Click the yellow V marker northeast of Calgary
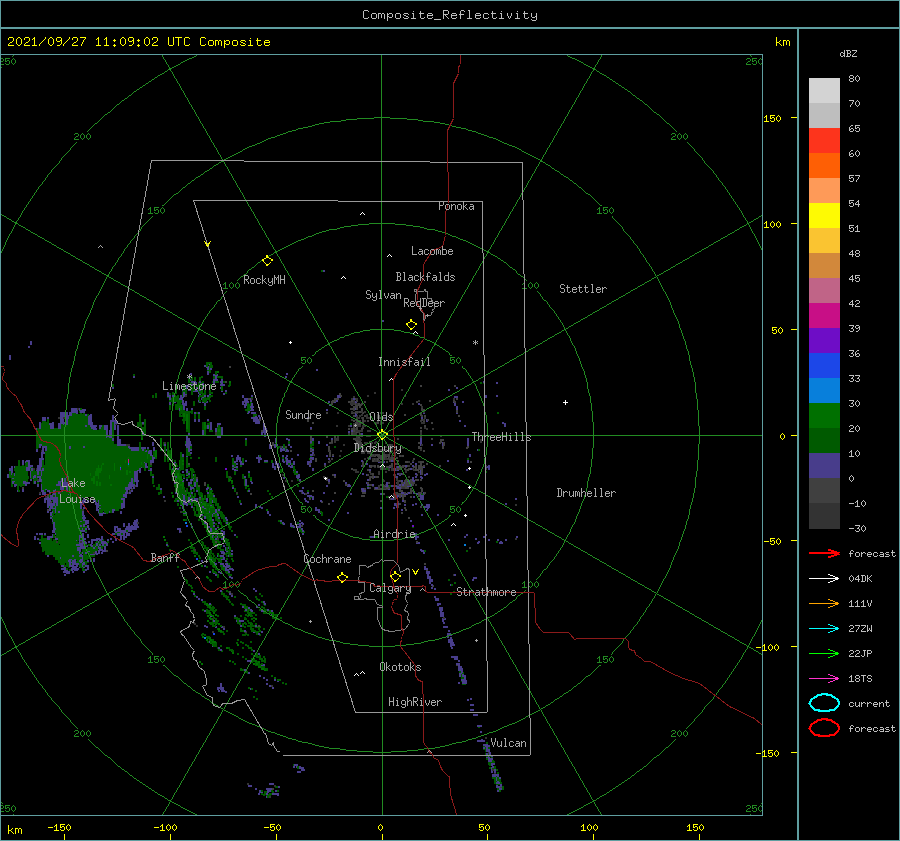The image size is (900, 841). coord(415,572)
